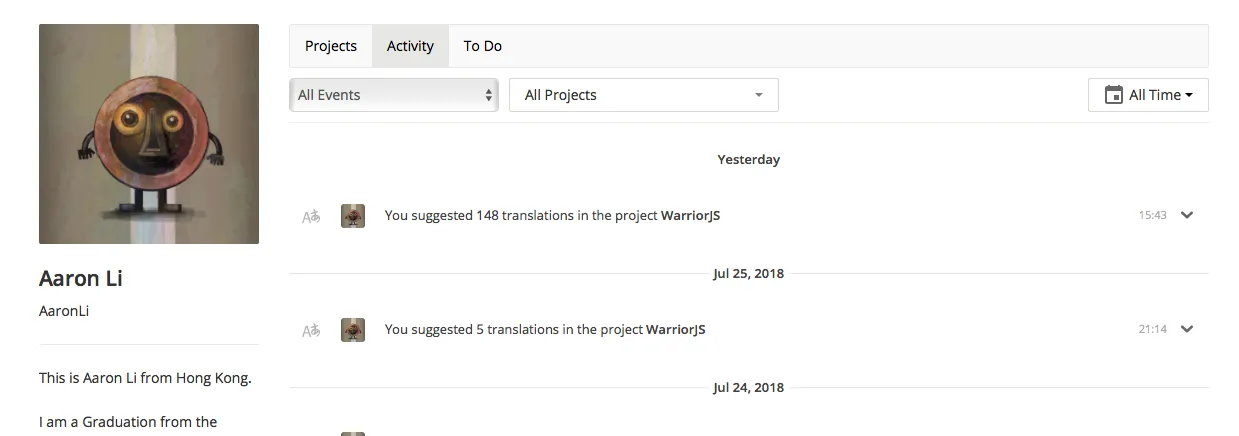Click the Aaron Li profile name
The width and height of the screenshot is (1239, 436).
click(x=81, y=278)
